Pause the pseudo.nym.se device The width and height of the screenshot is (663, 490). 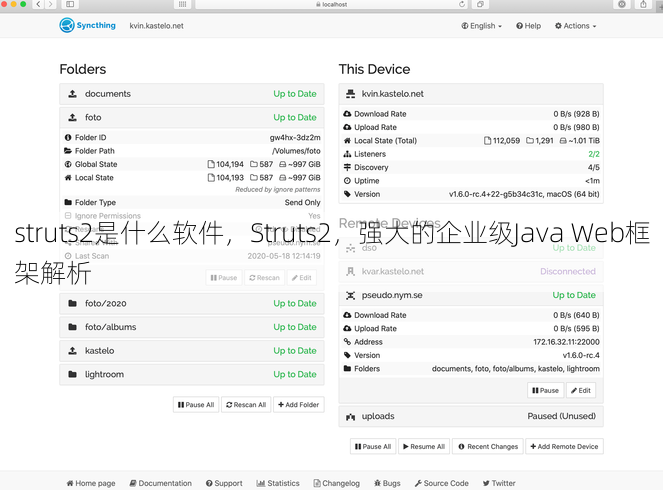coord(545,390)
